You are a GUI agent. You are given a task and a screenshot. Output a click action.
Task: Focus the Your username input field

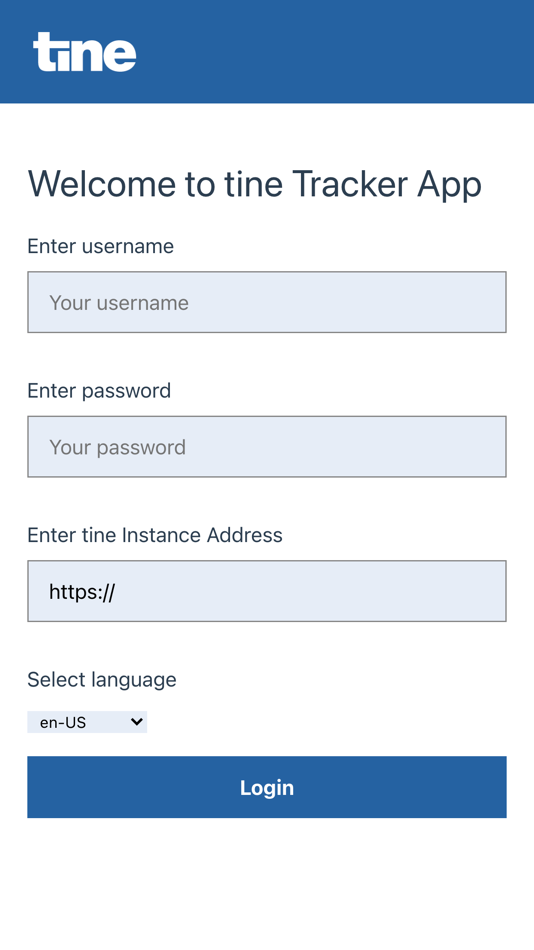point(267,302)
